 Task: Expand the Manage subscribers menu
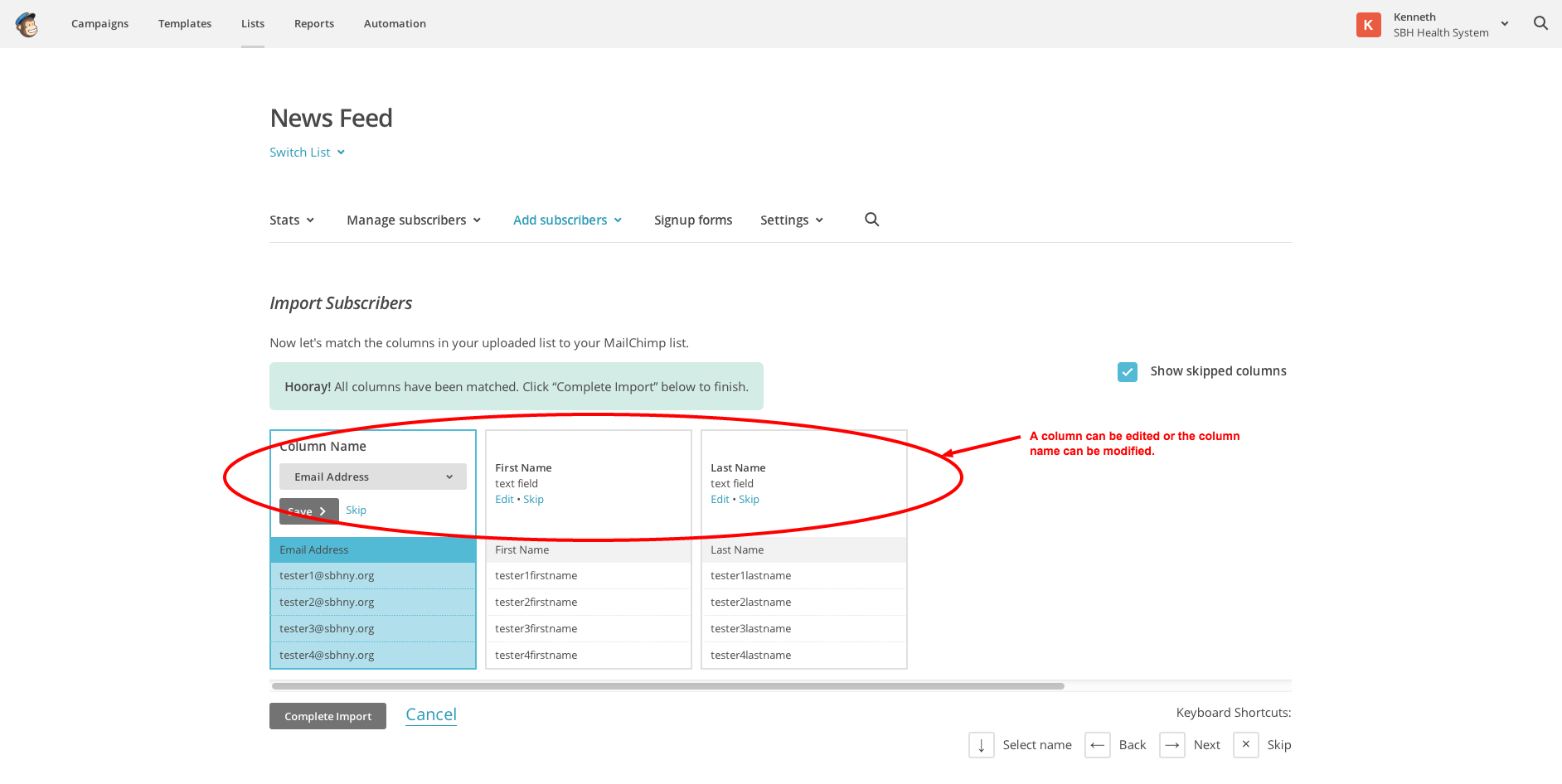point(413,220)
